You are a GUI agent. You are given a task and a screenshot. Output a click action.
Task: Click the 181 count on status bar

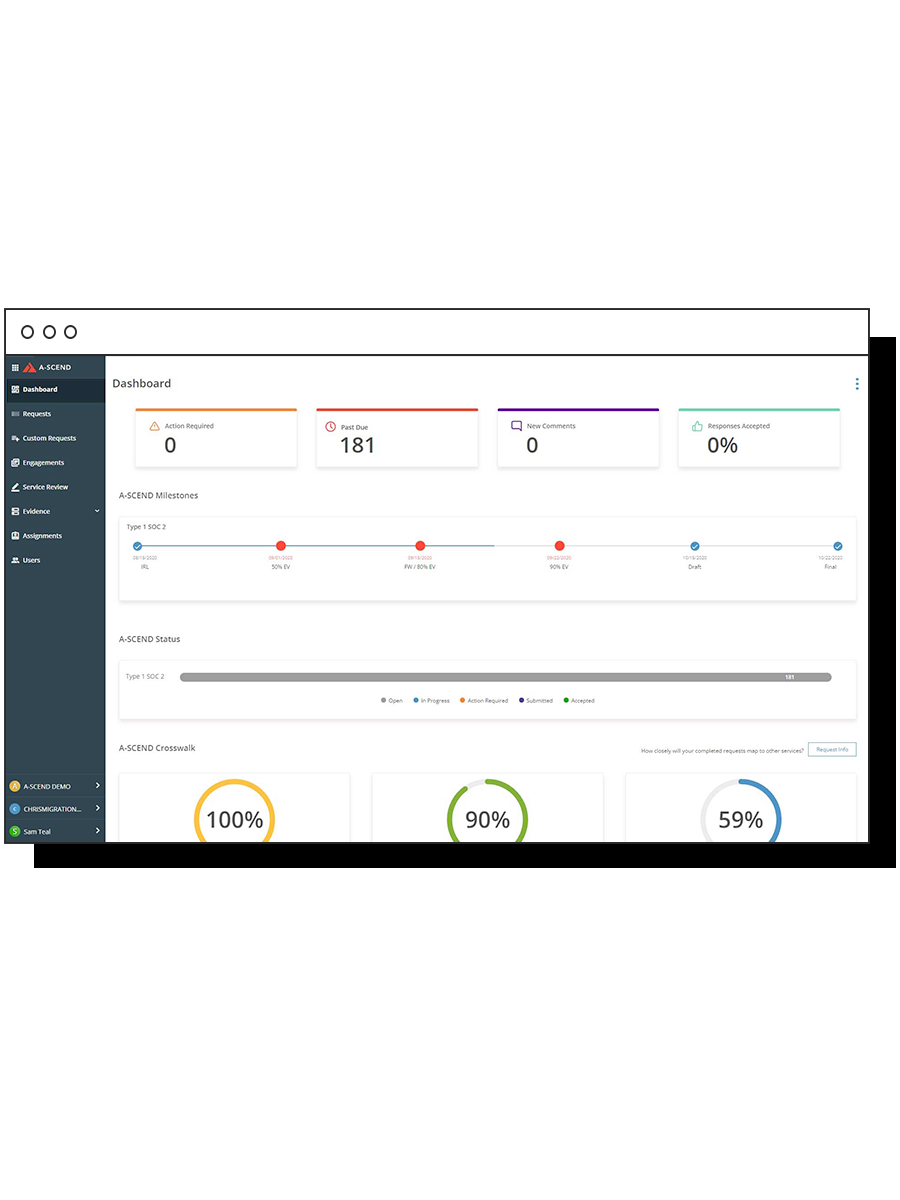point(789,677)
